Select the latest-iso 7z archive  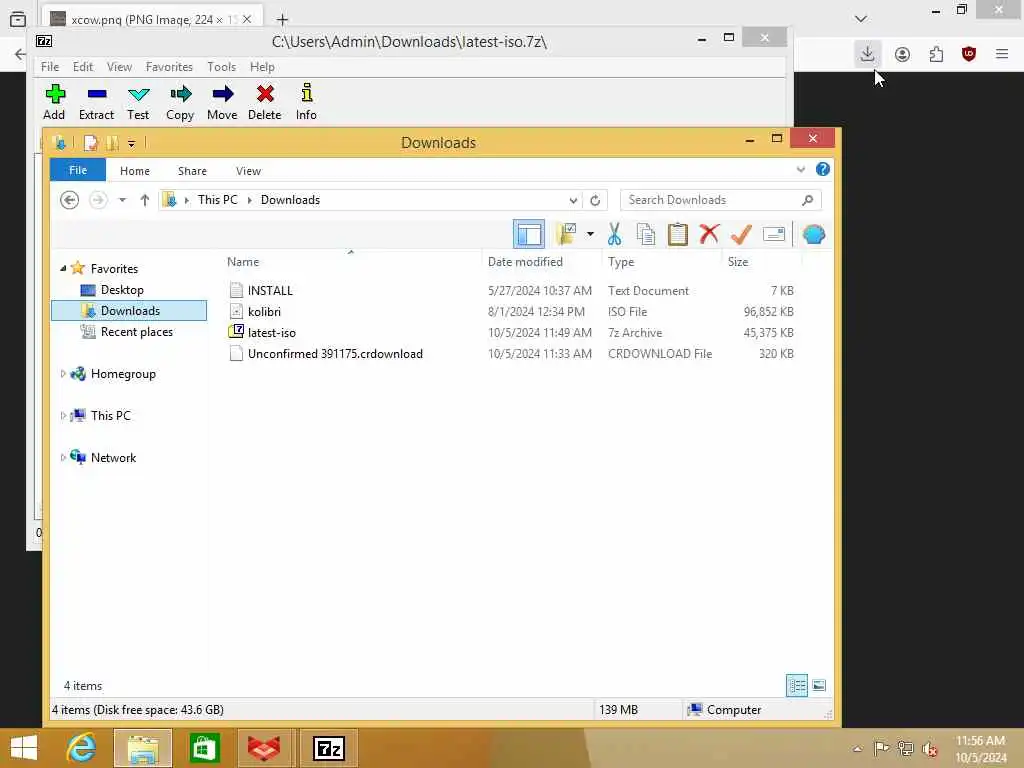pos(272,332)
